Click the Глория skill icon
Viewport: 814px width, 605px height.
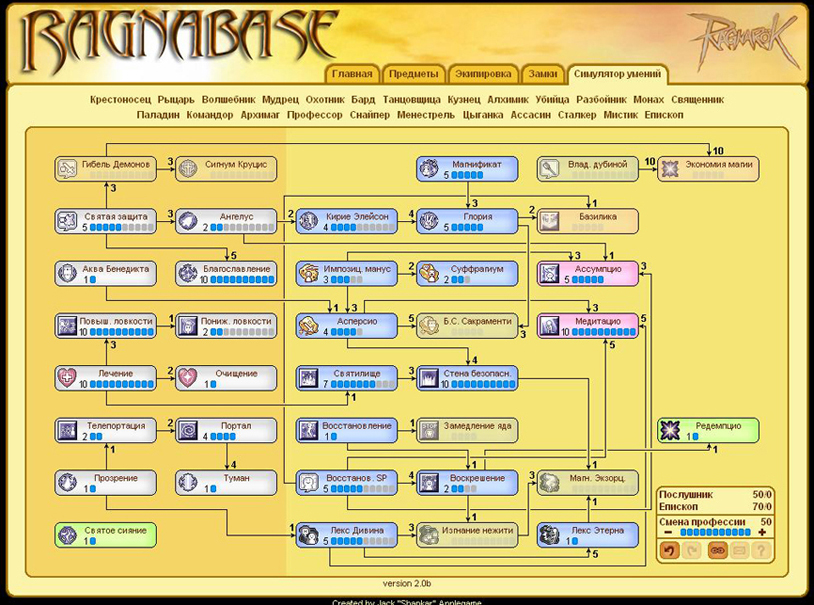[429, 222]
